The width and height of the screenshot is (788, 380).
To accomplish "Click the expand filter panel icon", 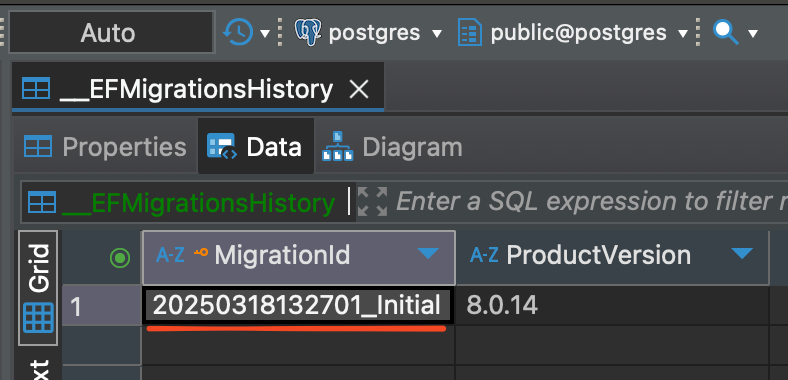I will pos(372,202).
